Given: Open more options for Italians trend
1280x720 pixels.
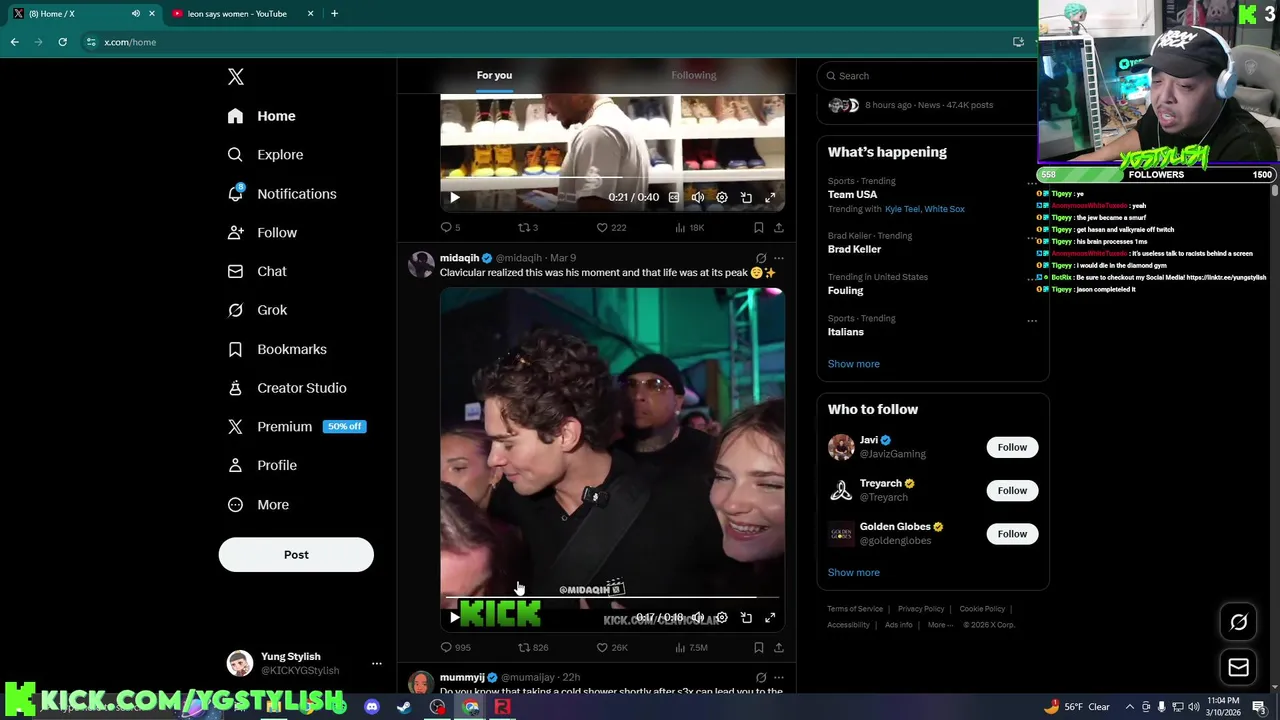Looking at the screenshot, I should (x=1032, y=321).
